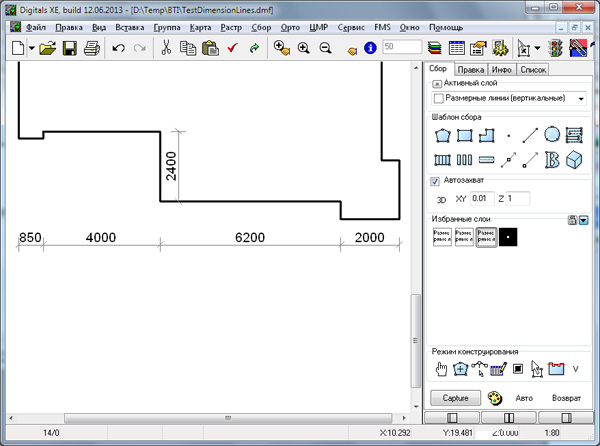Switch to the Правка tab
600x446 pixels.
[471, 70]
